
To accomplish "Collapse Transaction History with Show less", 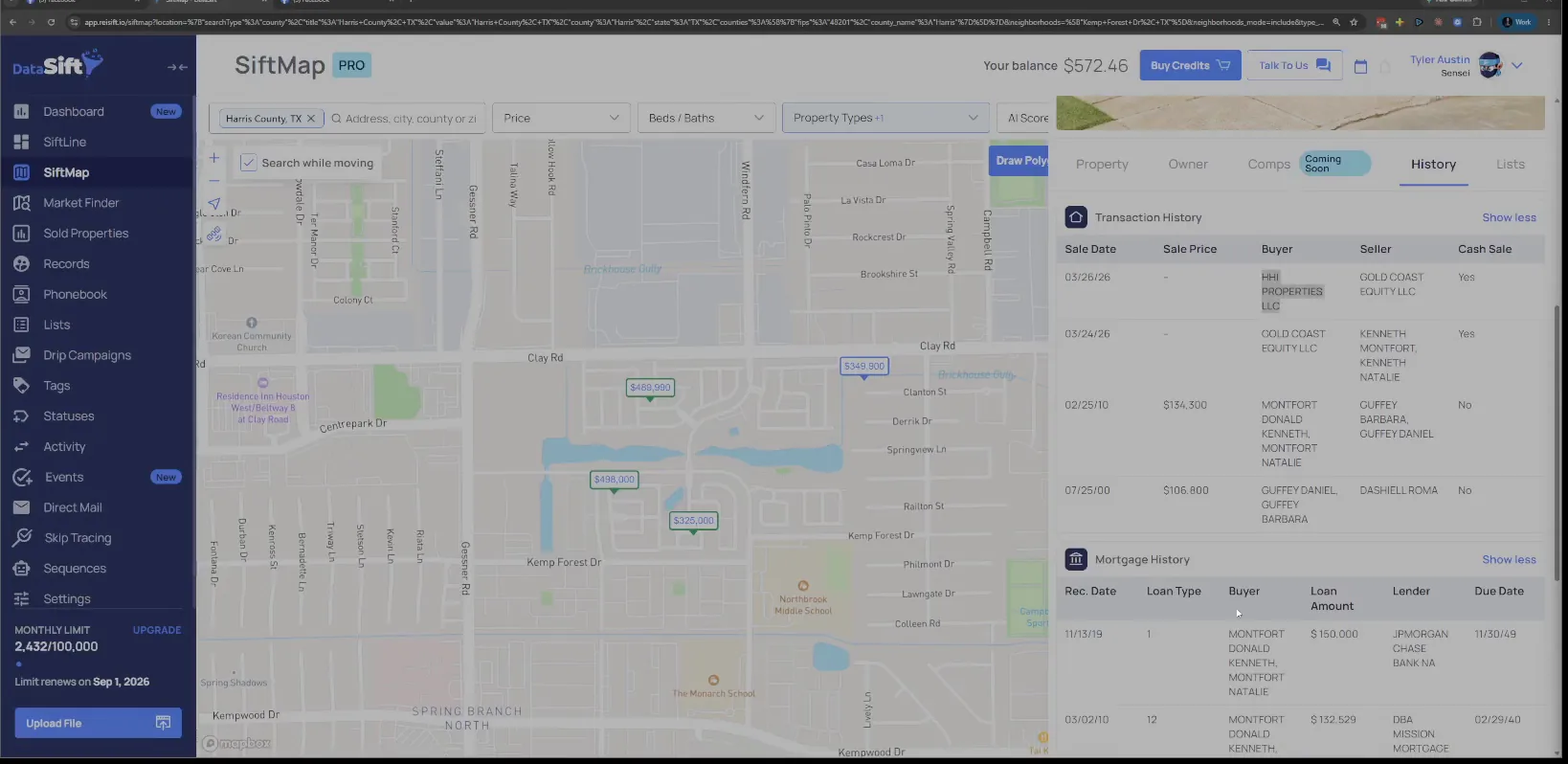I will pyautogui.click(x=1509, y=217).
